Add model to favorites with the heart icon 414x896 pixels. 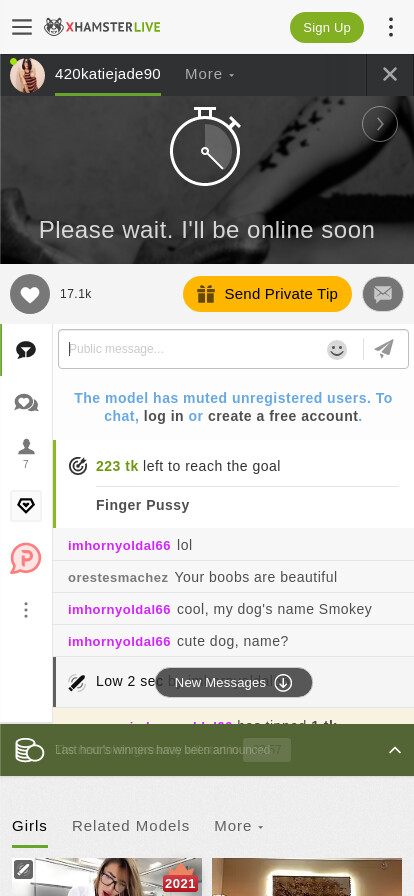(x=30, y=294)
